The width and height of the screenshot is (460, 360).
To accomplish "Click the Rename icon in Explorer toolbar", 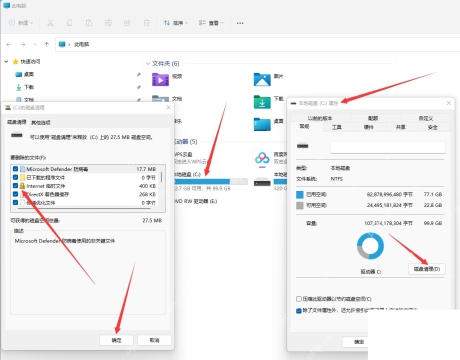I will 108,23.
